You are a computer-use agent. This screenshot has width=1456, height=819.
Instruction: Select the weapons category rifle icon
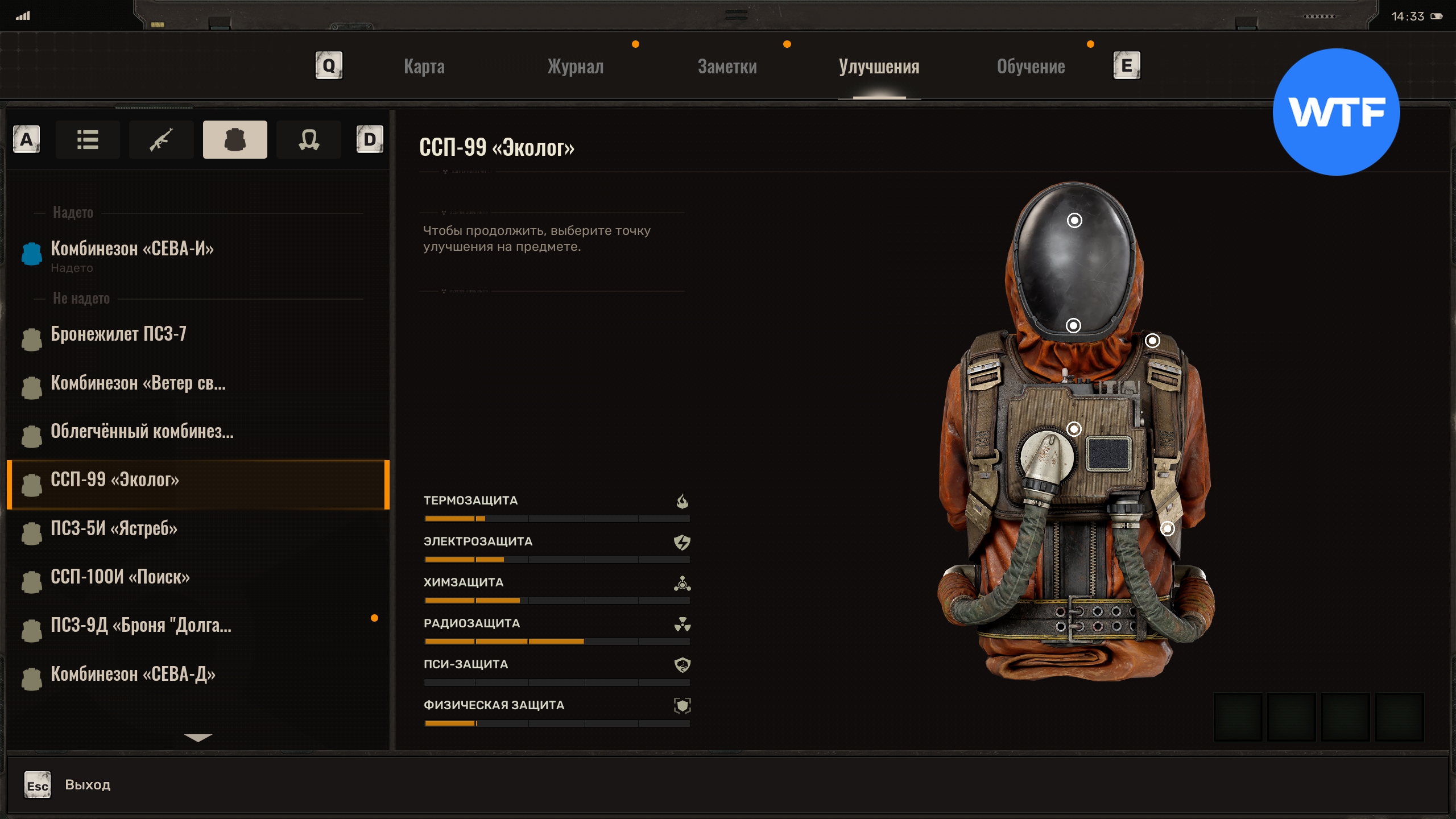[162, 139]
